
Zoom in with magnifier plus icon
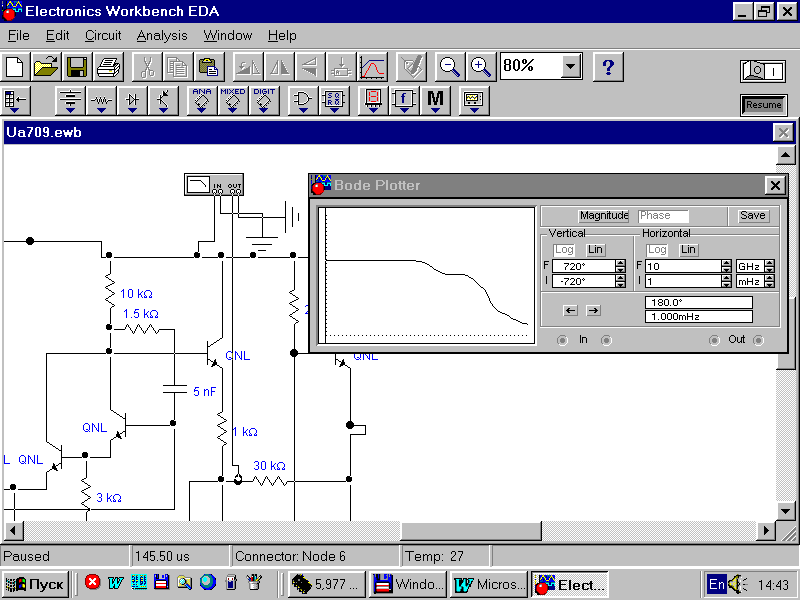click(x=481, y=67)
